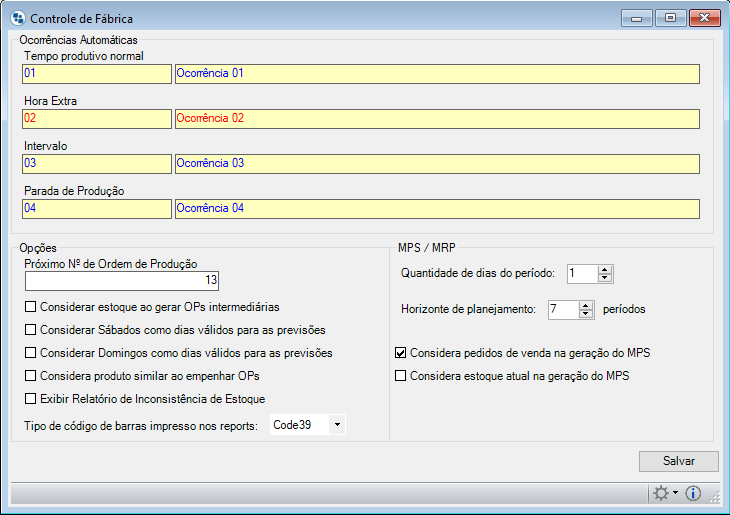Uncheck Considera pedidos de venda na geração
The width and height of the screenshot is (730, 515).
coord(401,353)
